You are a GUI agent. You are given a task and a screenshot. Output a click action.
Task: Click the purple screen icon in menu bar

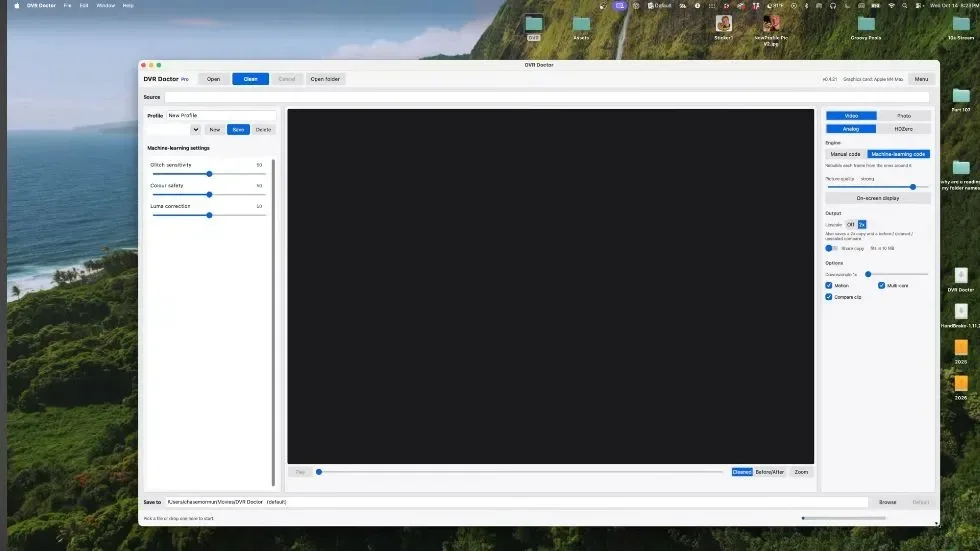coord(619,6)
